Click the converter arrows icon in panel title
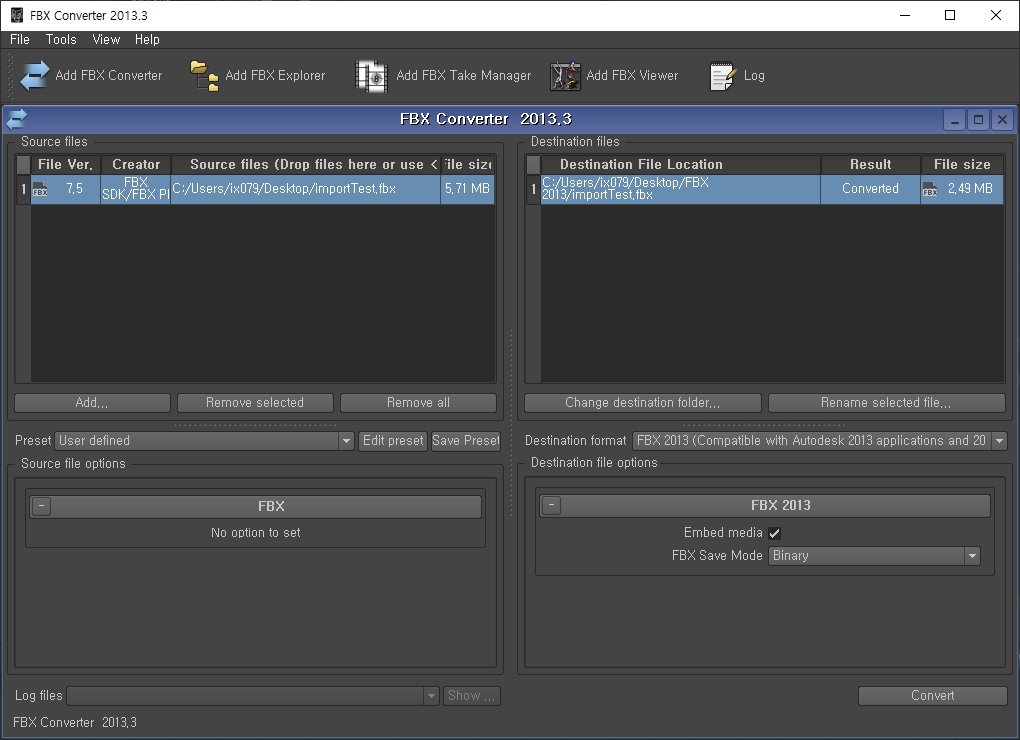The height and width of the screenshot is (740, 1020). coord(17,119)
